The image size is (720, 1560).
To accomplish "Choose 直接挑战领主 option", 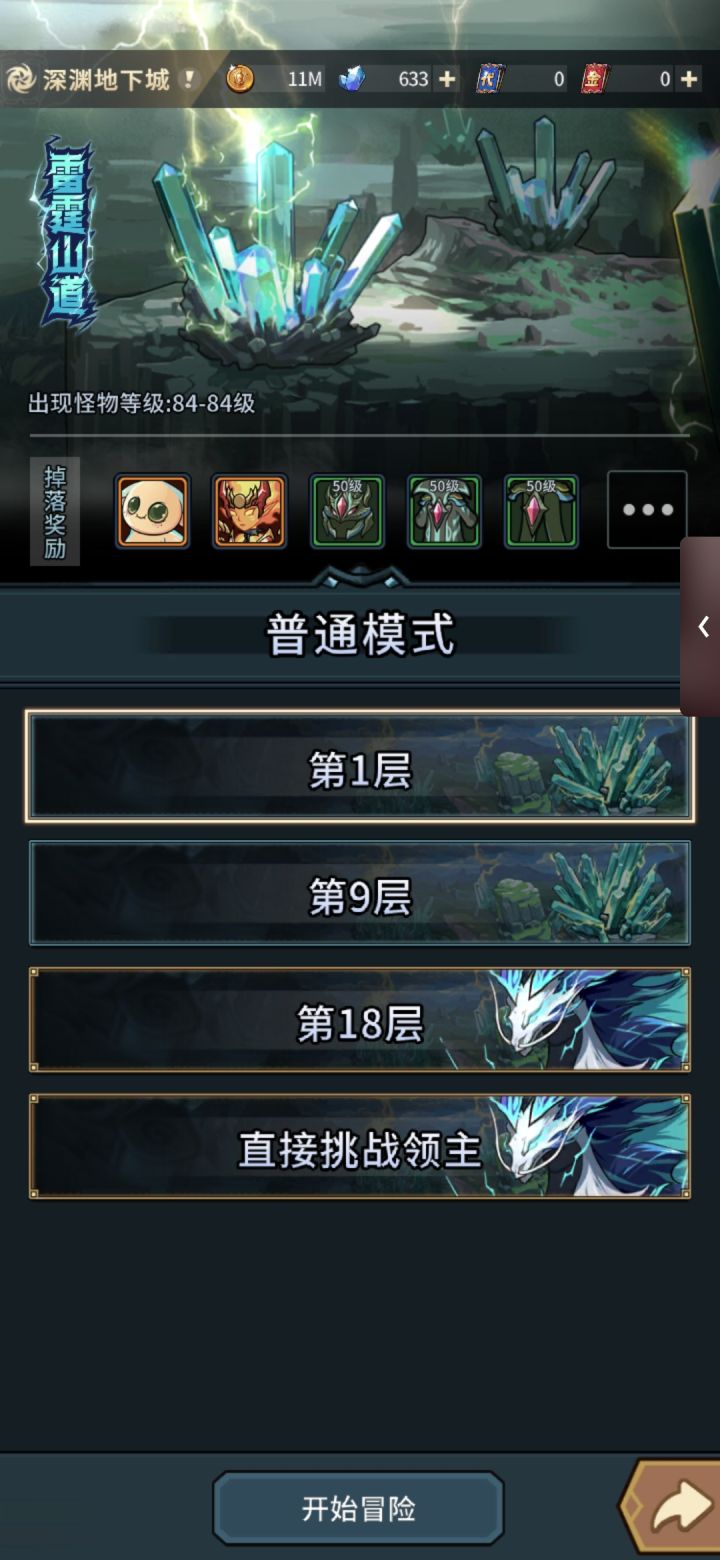I will tap(360, 1146).
